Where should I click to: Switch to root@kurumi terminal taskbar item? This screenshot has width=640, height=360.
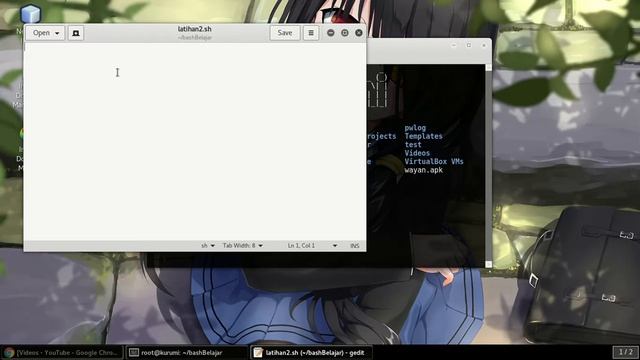187,353
